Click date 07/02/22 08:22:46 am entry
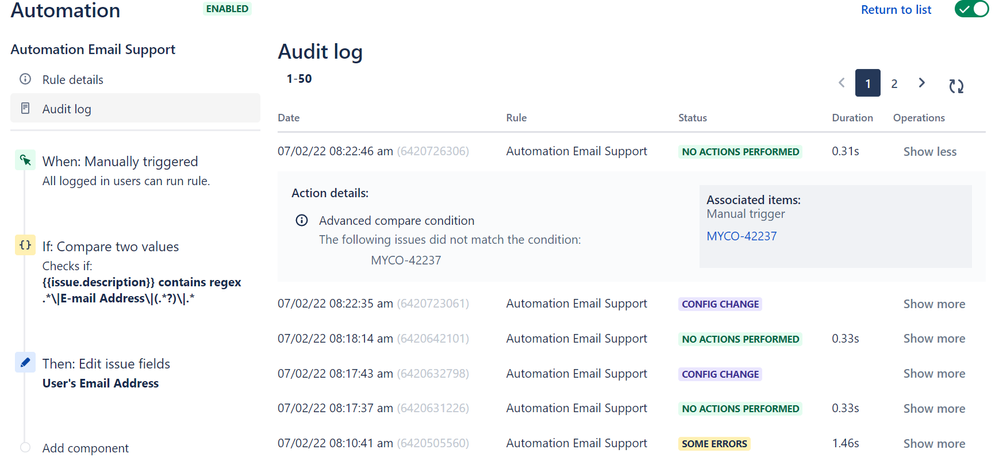Screen dimensions: 999x468 pyautogui.click(x=335, y=152)
